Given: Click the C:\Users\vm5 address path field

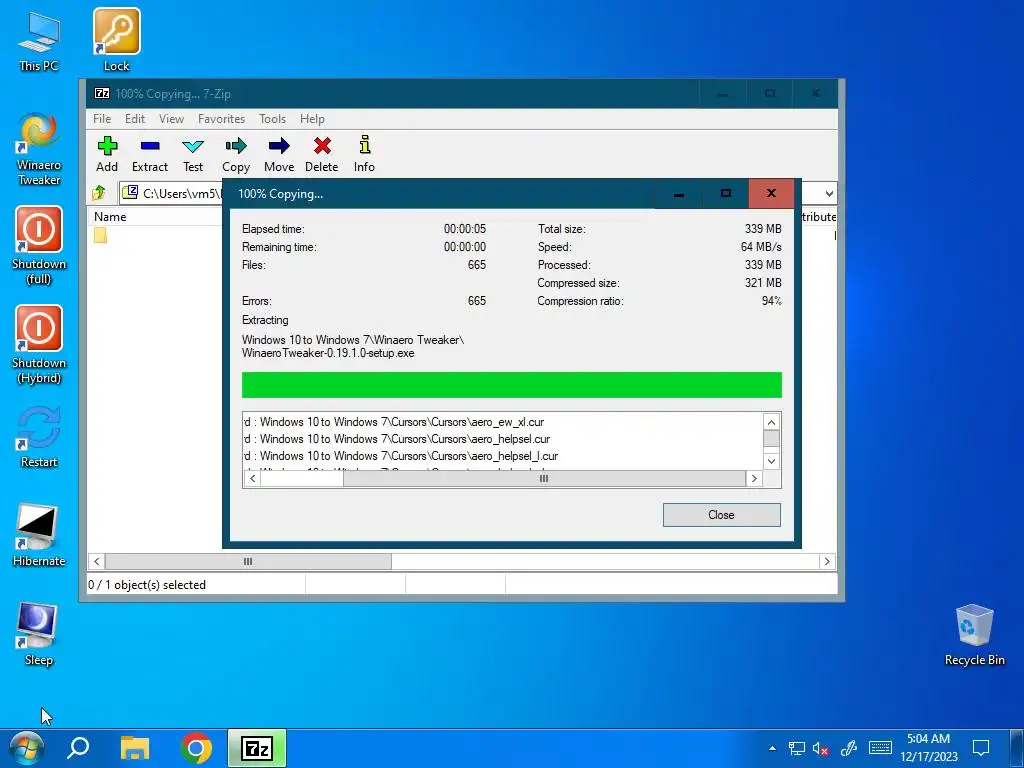Looking at the screenshot, I should 172,193.
